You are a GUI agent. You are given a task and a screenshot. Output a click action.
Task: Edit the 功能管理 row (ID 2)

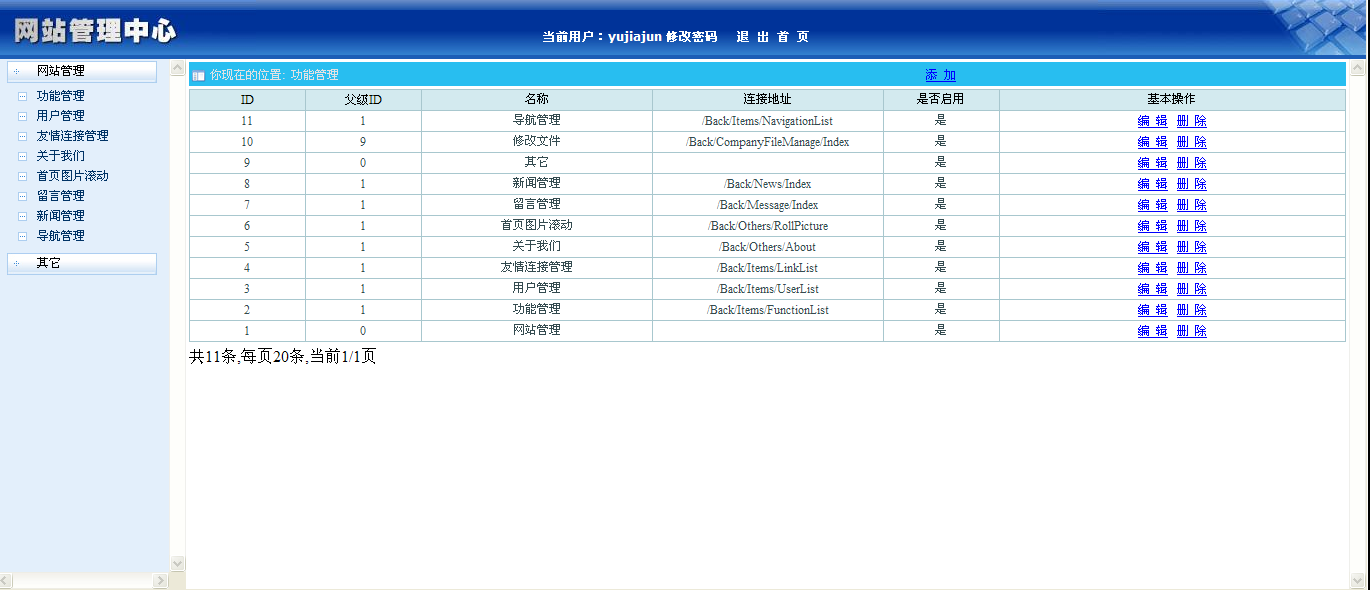coord(1152,310)
